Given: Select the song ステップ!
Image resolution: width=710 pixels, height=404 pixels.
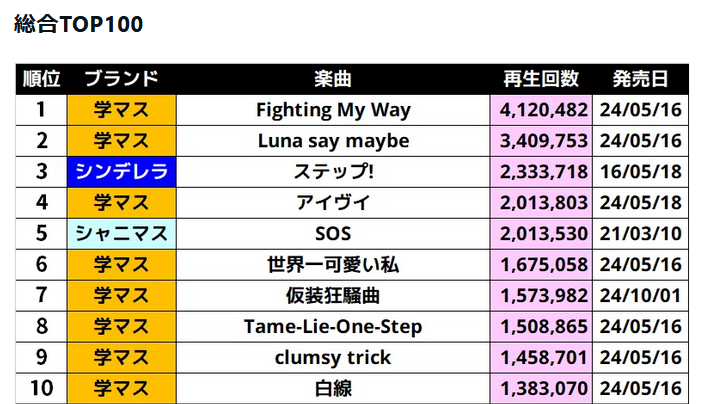Looking at the screenshot, I should pyautogui.click(x=333, y=172).
